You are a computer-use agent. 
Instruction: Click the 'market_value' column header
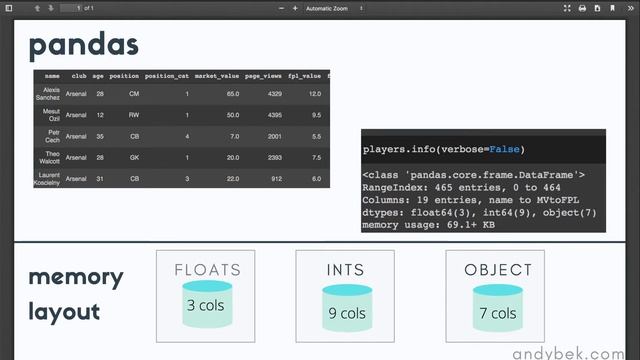[x=217, y=76]
